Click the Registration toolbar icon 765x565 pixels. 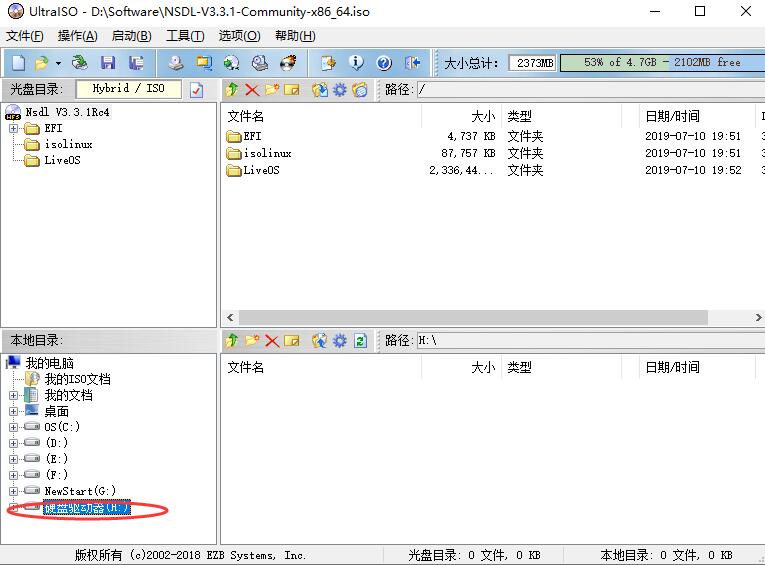click(x=328, y=63)
